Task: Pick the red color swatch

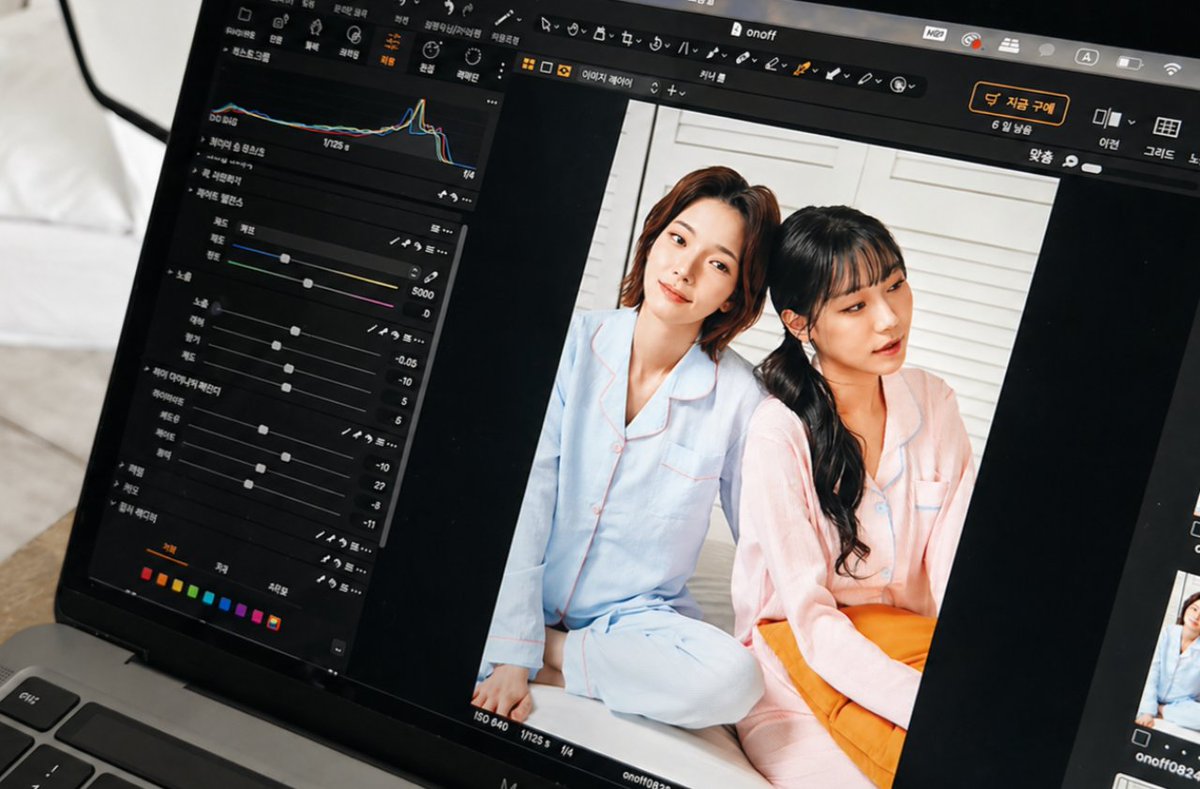Action: coord(146,573)
